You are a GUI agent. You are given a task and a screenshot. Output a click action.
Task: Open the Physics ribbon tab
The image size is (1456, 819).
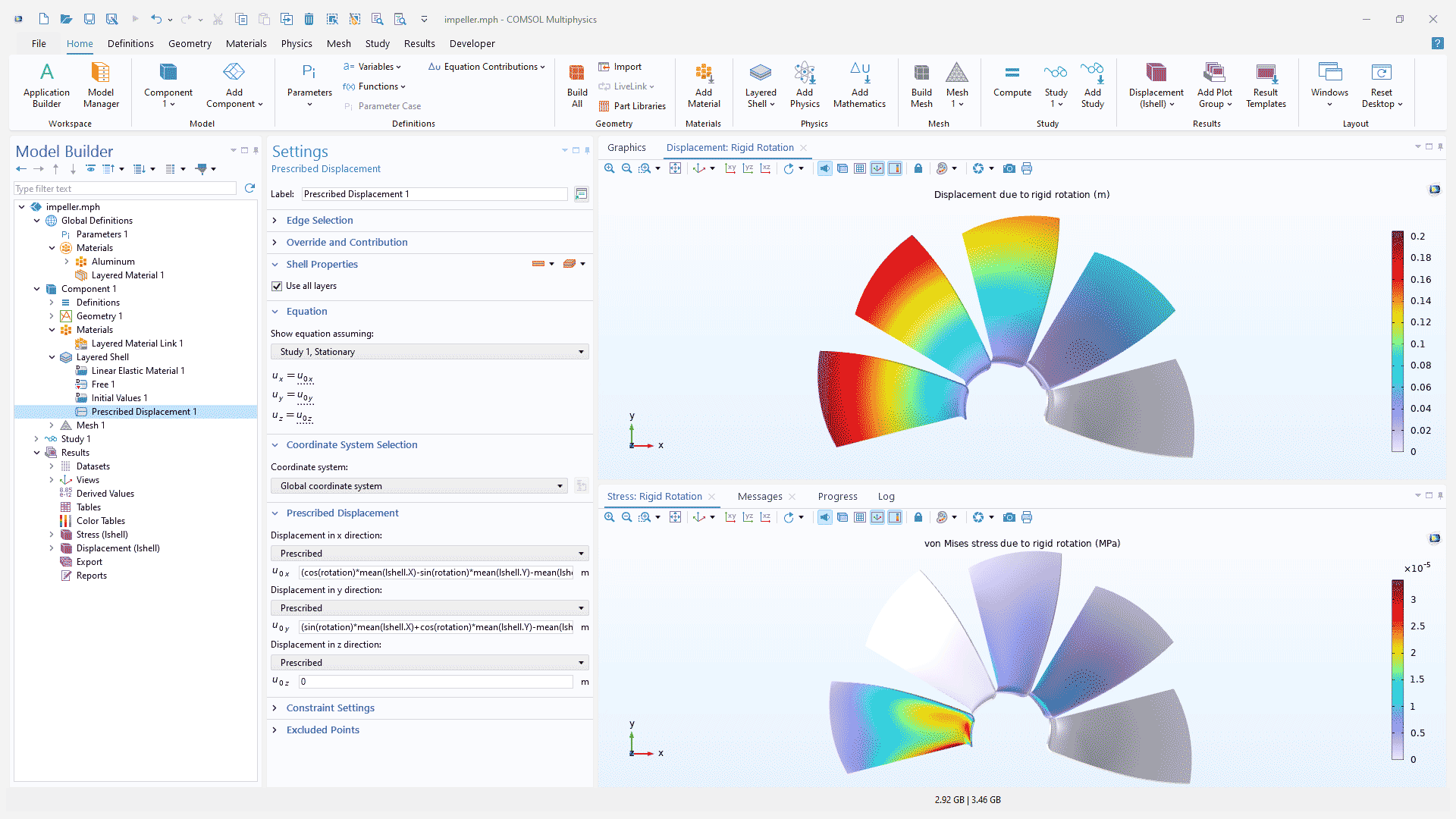(296, 43)
